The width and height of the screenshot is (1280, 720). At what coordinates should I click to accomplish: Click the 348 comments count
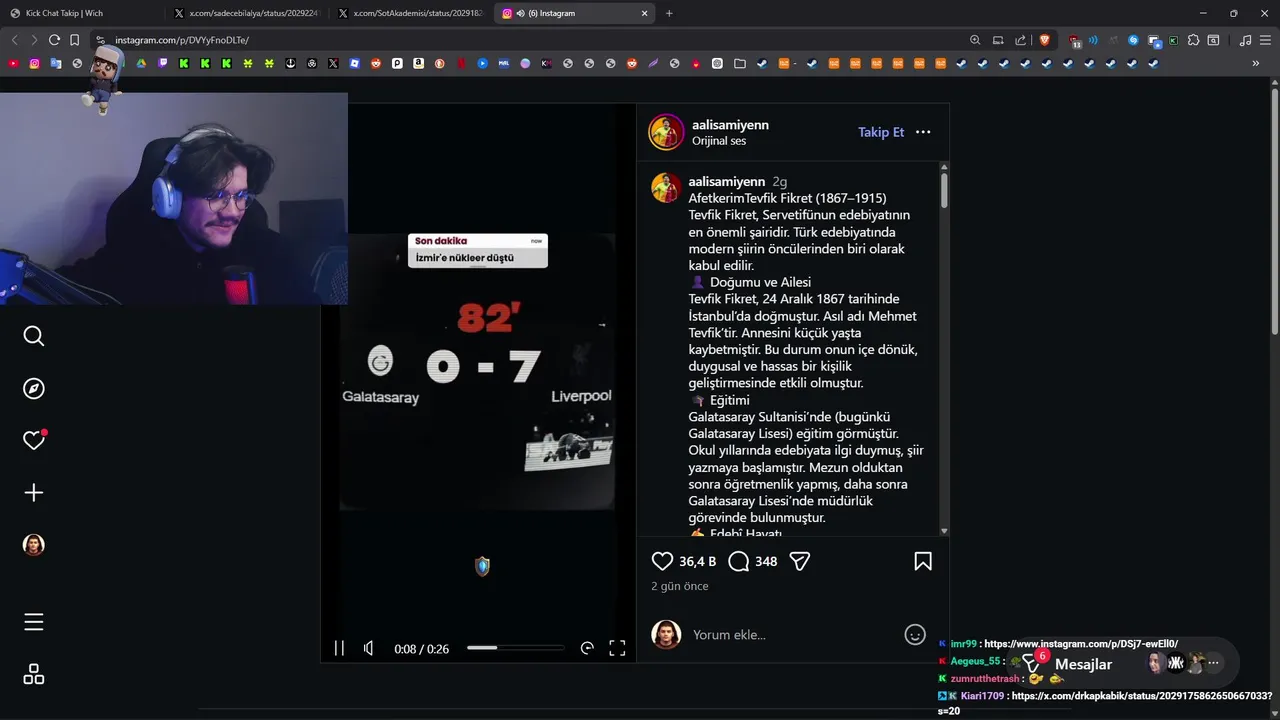click(766, 561)
